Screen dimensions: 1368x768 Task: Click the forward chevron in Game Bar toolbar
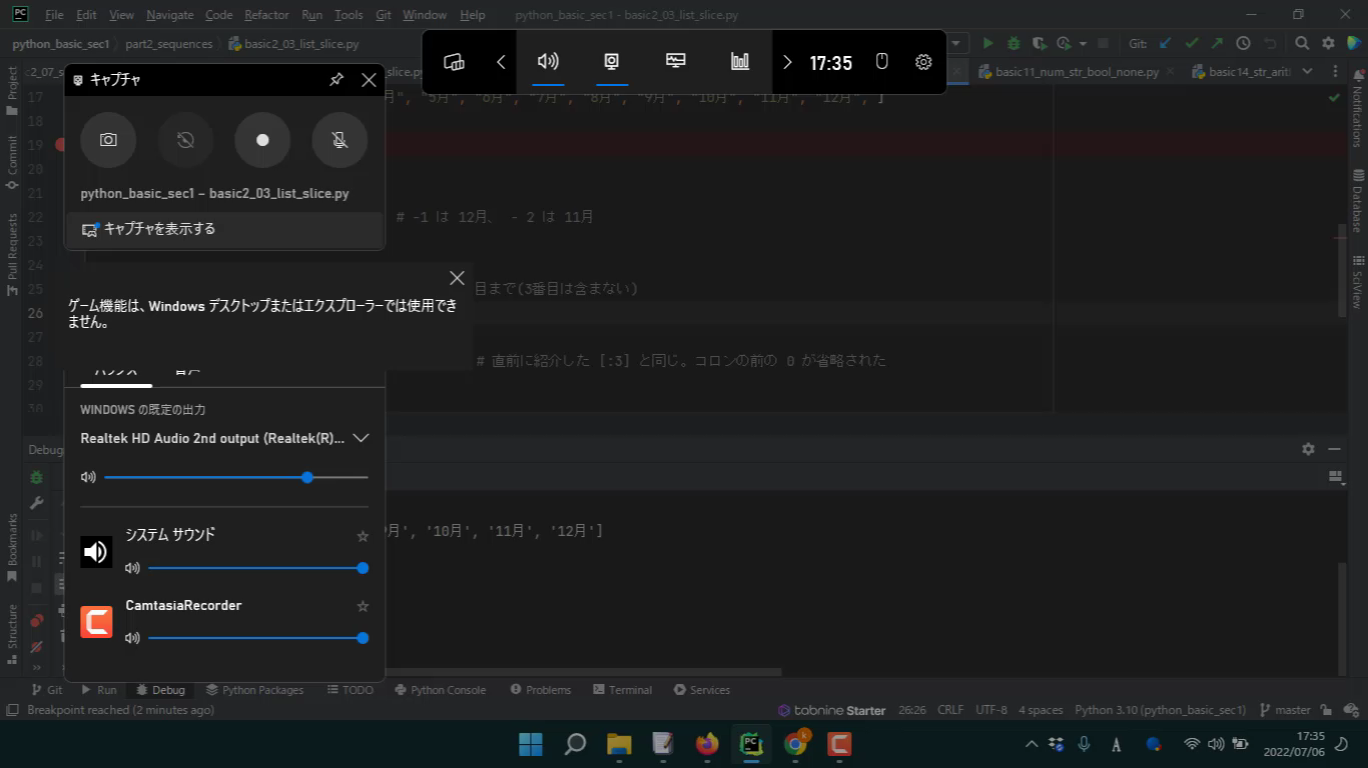pyautogui.click(x=788, y=61)
